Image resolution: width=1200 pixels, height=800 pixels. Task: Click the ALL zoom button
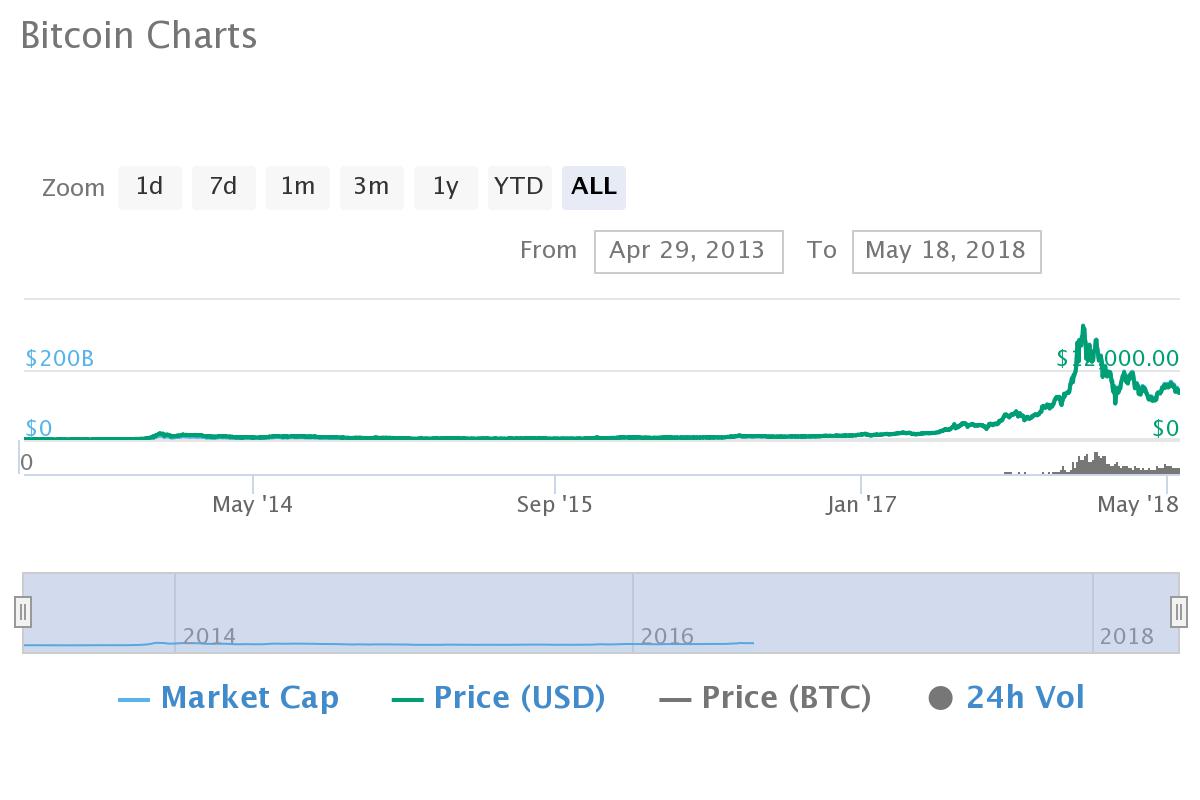coord(594,187)
